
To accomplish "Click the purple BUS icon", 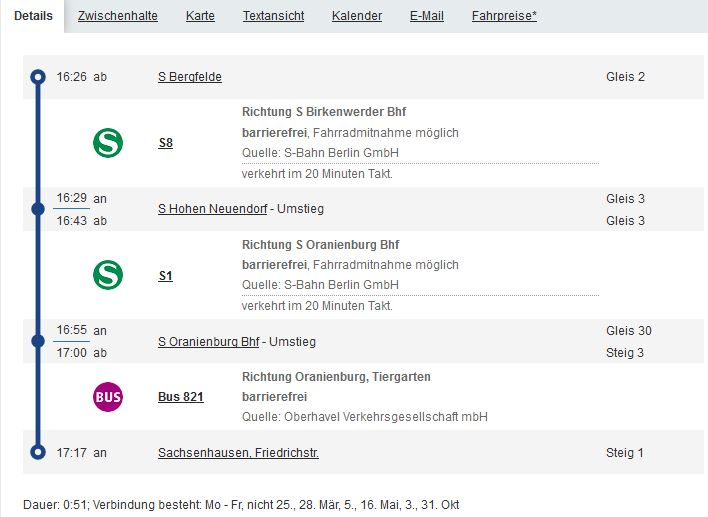I will click(108, 397).
